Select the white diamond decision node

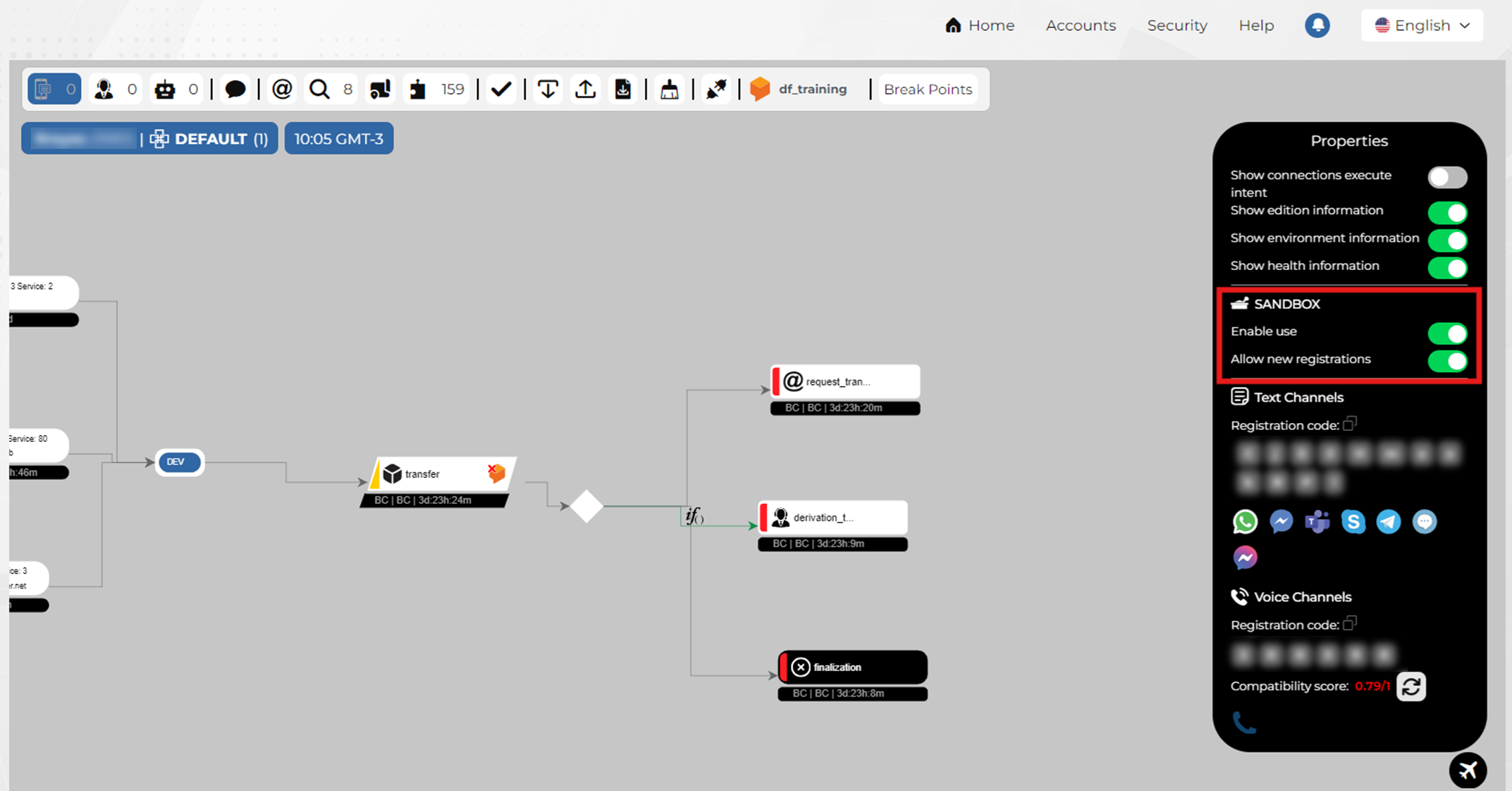click(x=586, y=506)
